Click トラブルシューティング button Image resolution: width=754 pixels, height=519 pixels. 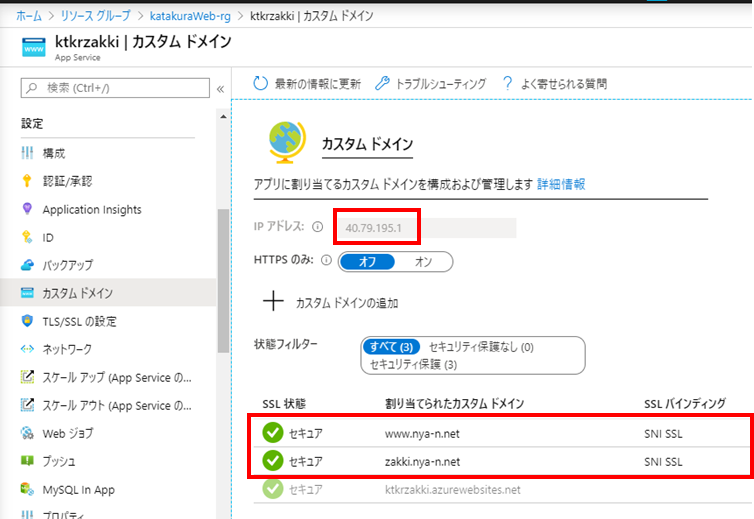pos(430,84)
